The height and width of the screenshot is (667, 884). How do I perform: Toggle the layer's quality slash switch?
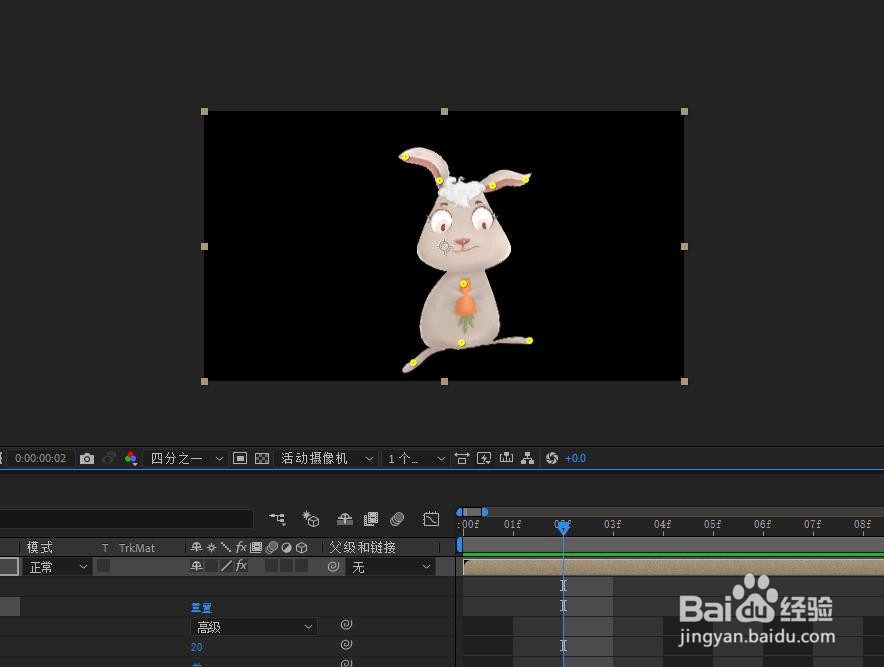coord(227,566)
